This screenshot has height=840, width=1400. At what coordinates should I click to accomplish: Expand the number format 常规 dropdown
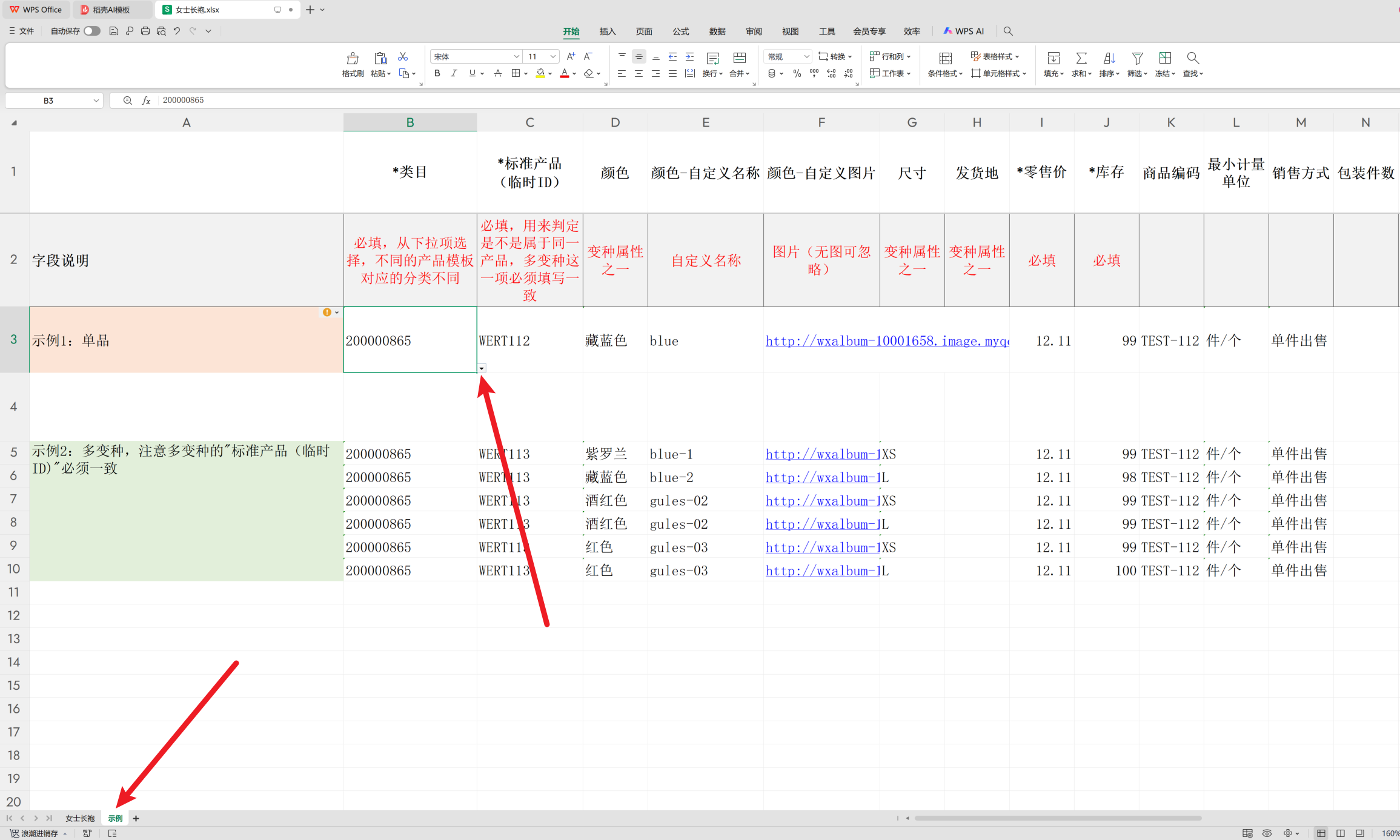click(806, 56)
